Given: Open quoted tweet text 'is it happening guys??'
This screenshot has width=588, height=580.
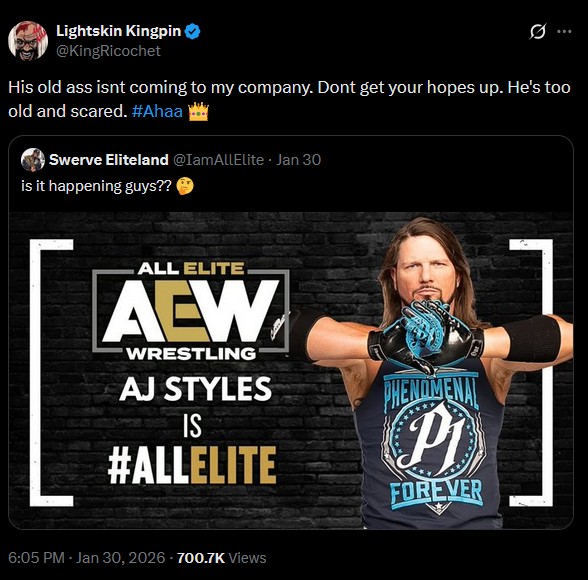Looking at the screenshot, I should 96,186.
